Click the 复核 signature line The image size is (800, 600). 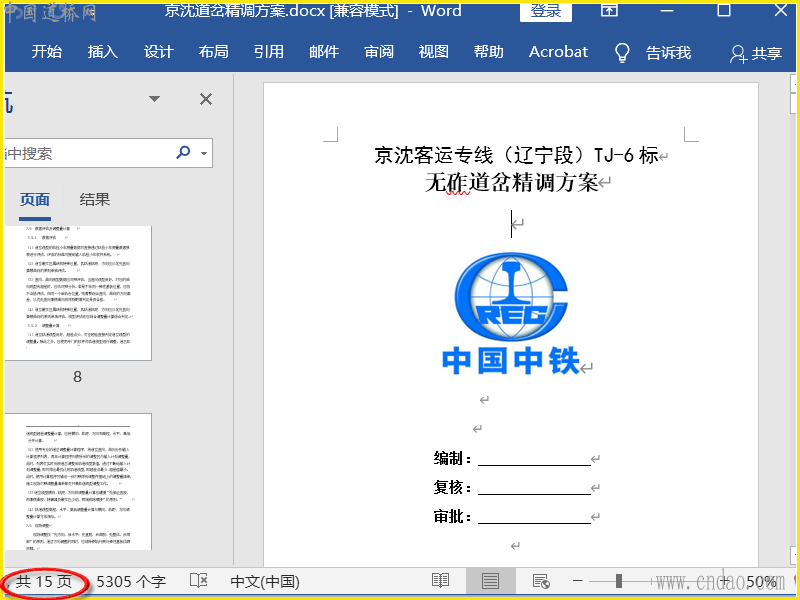point(512,488)
